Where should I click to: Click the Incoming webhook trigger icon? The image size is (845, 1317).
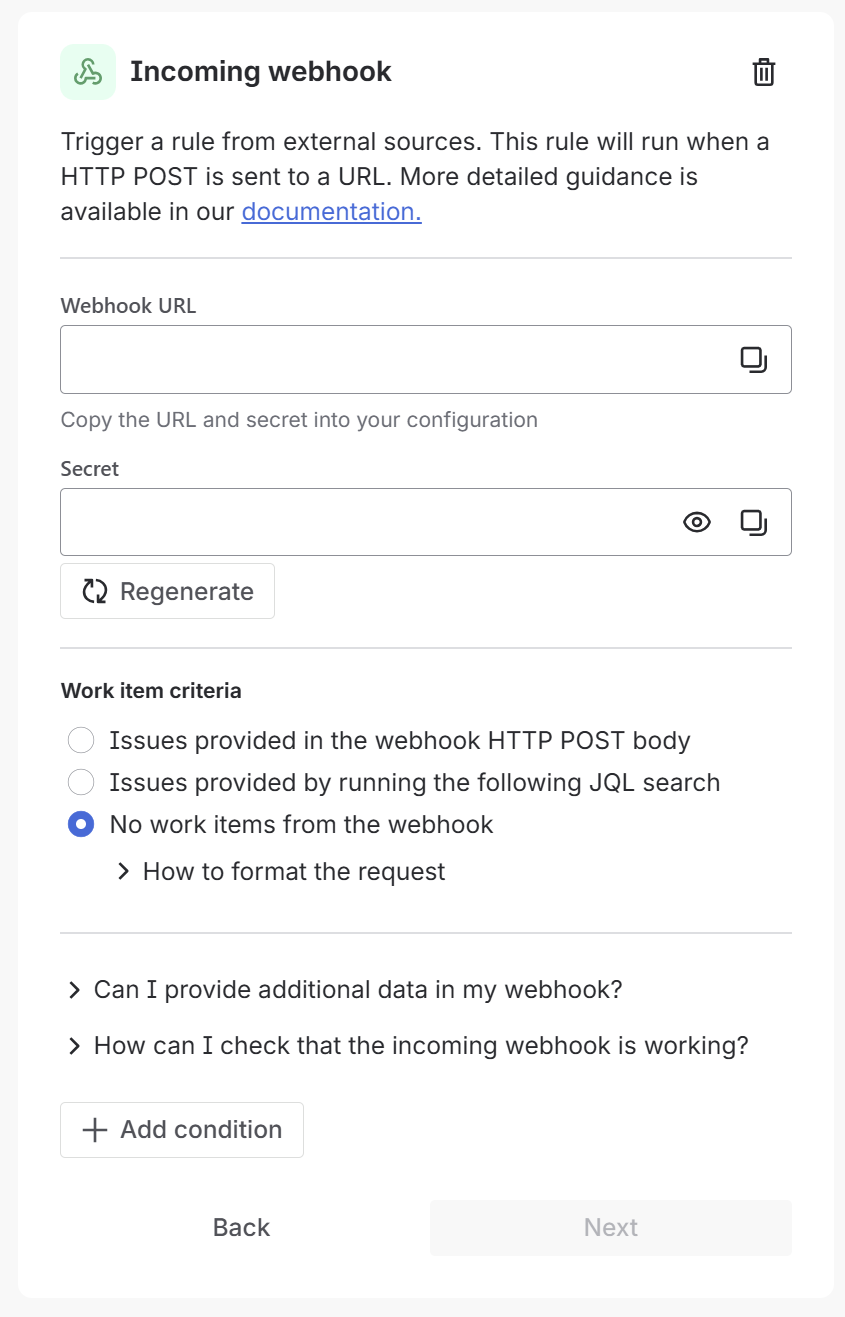pos(88,71)
